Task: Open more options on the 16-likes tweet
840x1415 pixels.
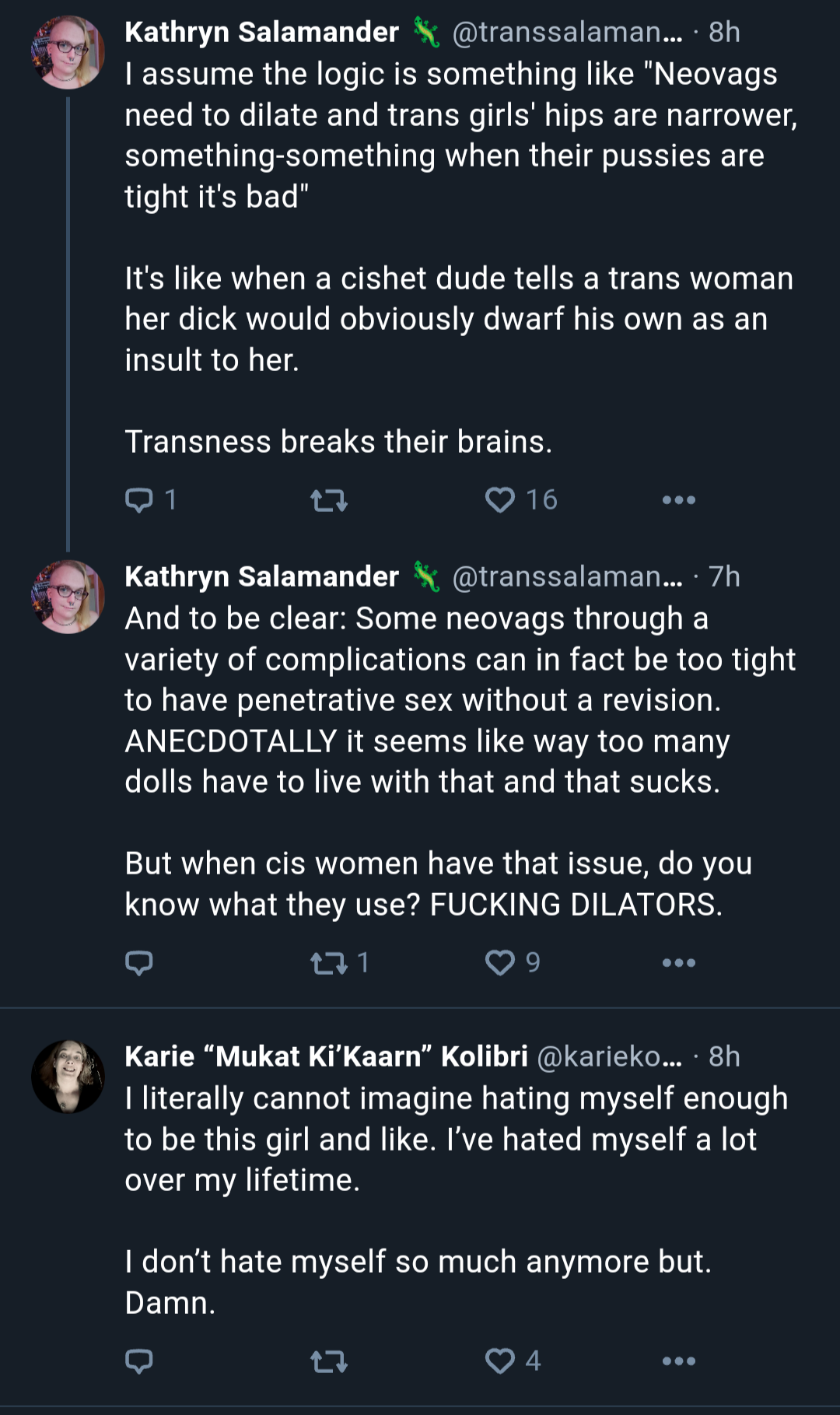Action: click(678, 500)
